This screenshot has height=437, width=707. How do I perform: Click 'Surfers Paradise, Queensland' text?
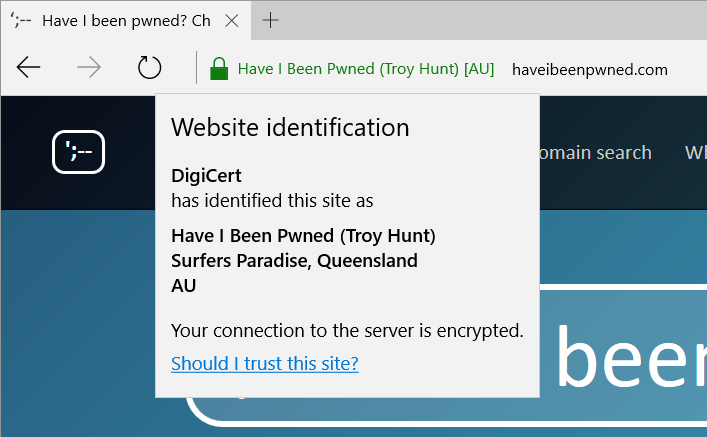294,261
